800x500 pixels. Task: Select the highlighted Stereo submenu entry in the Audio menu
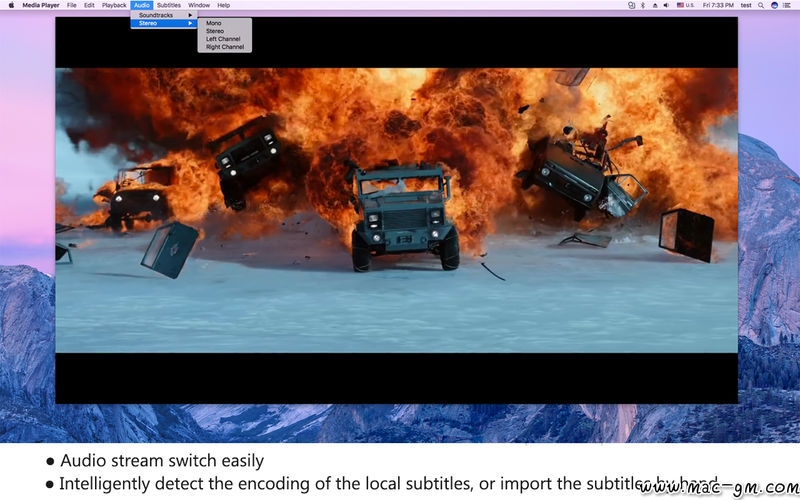coord(164,23)
